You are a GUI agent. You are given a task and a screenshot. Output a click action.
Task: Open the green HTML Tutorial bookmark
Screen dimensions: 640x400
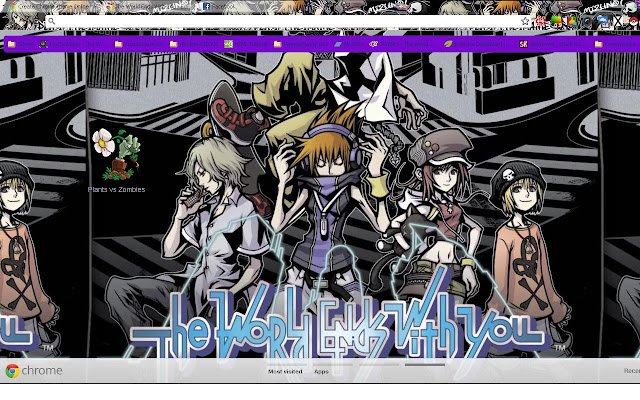coord(245,44)
